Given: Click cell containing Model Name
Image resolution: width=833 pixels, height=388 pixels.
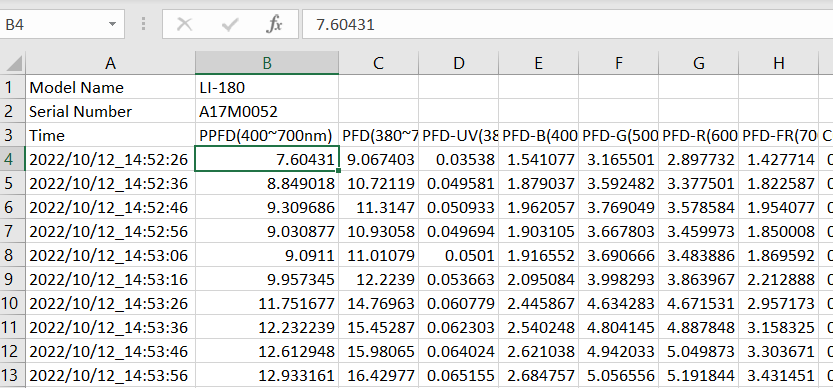Looking at the screenshot, I should pyautogui.click(x=110, y=87).
